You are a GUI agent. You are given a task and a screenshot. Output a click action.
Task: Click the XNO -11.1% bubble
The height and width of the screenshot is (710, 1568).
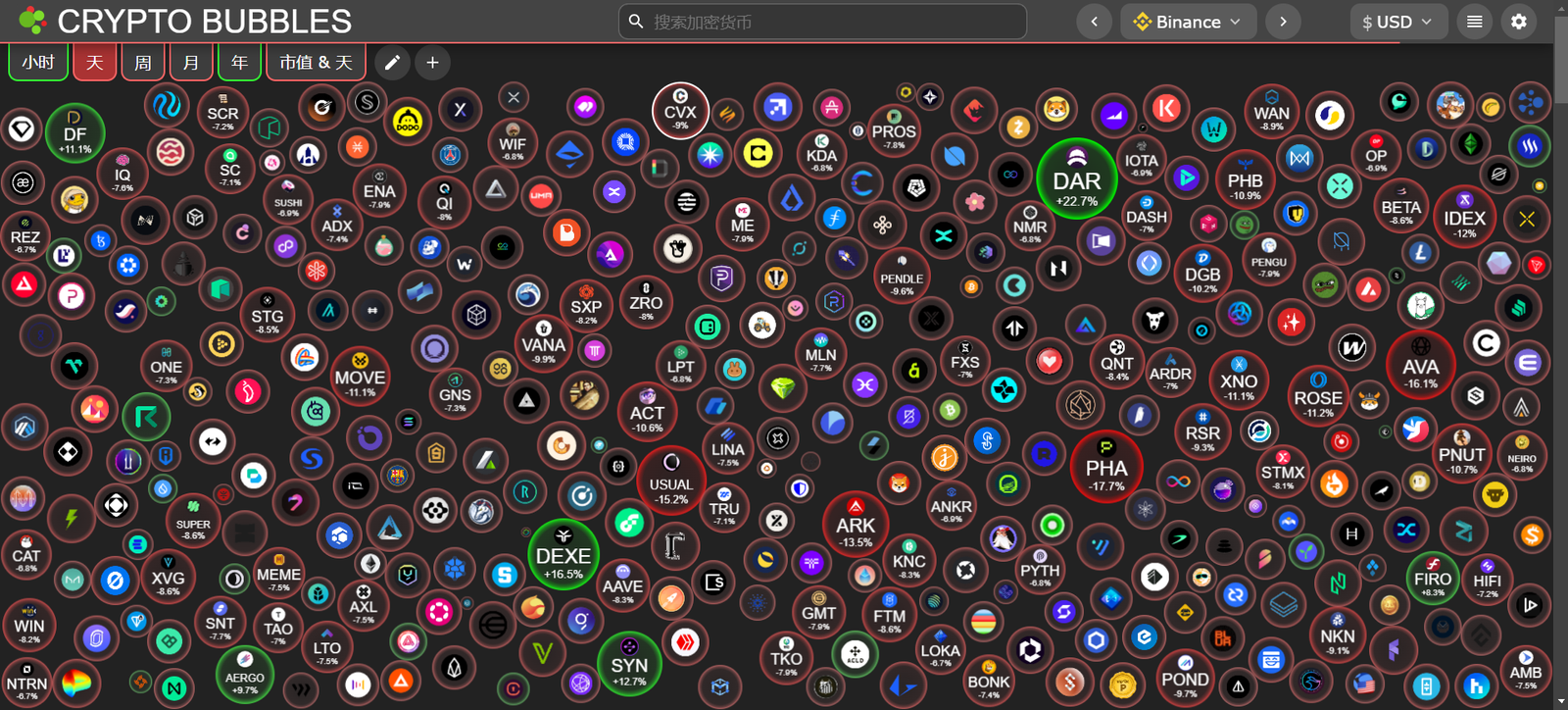(x=1240, y=380)
